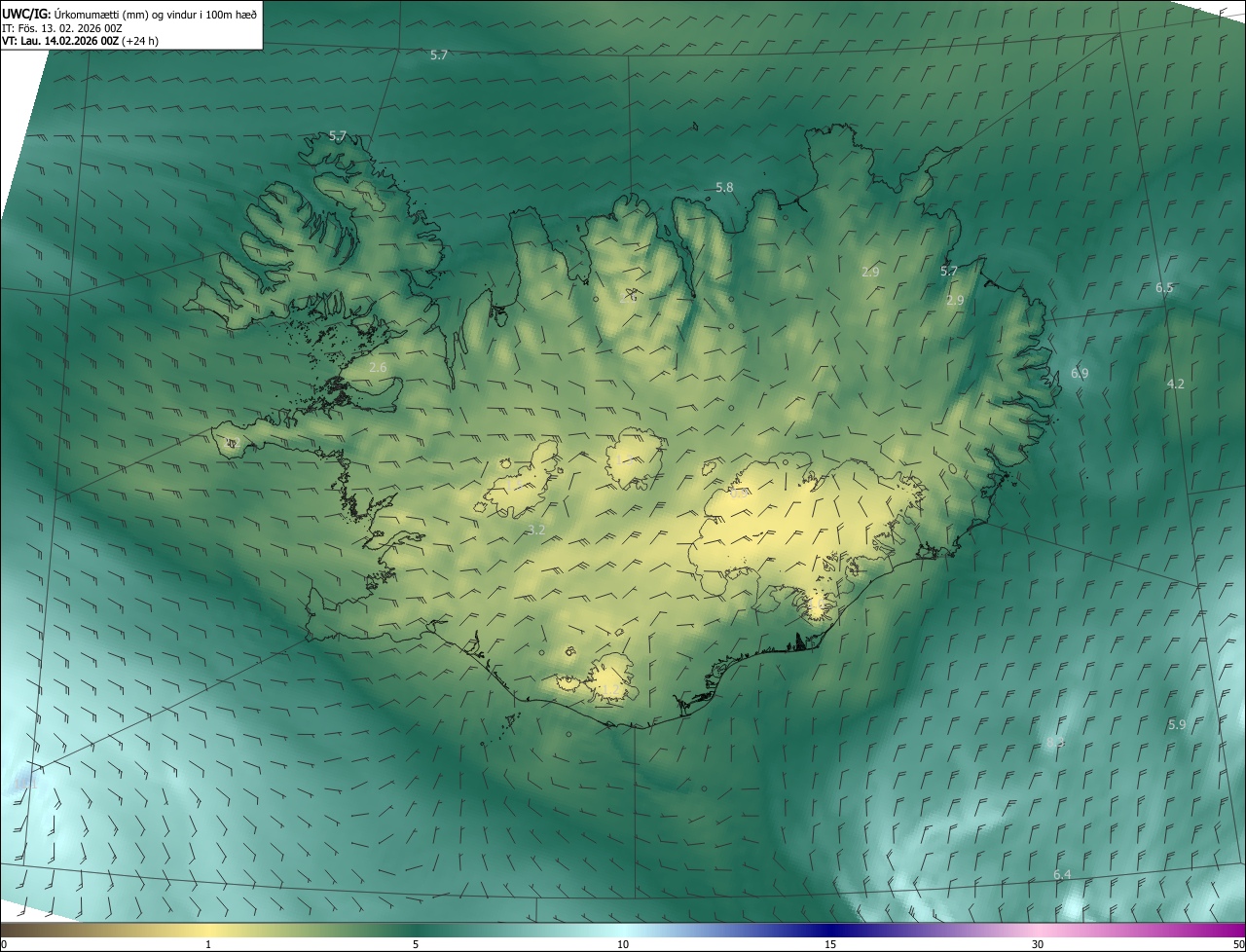Image resolution: width=1246 pixels, height=952 pixels.
Task: Click the color scale tick label "30"
Action: [x=1038, y=944]
